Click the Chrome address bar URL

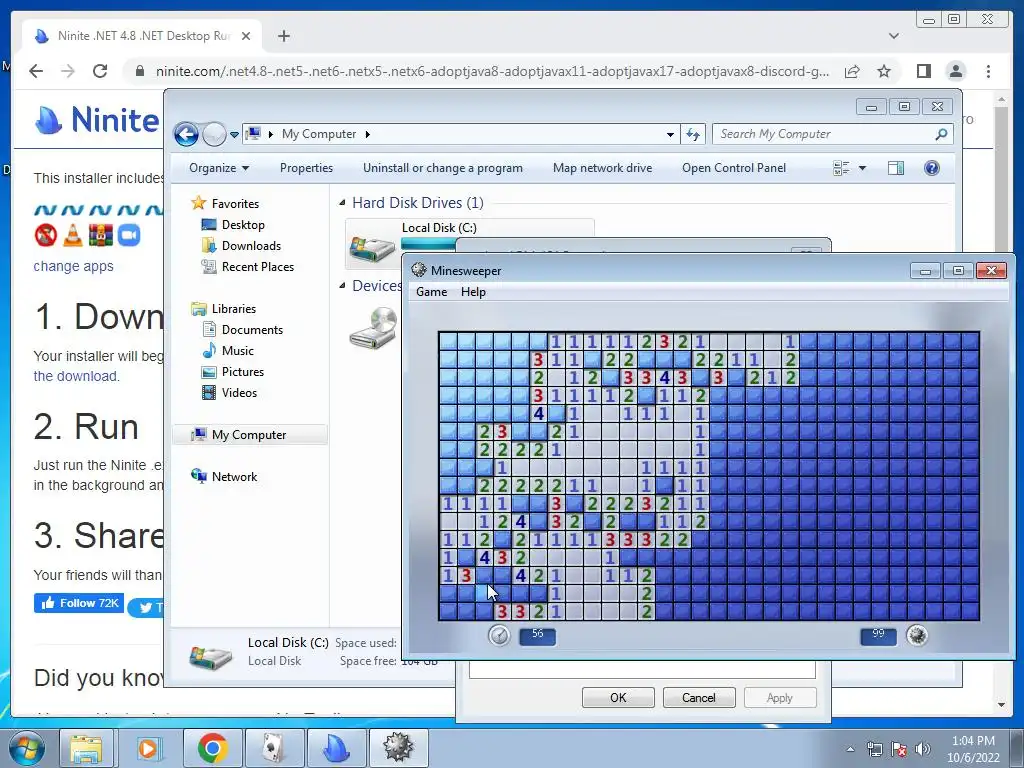pos(492,71)
